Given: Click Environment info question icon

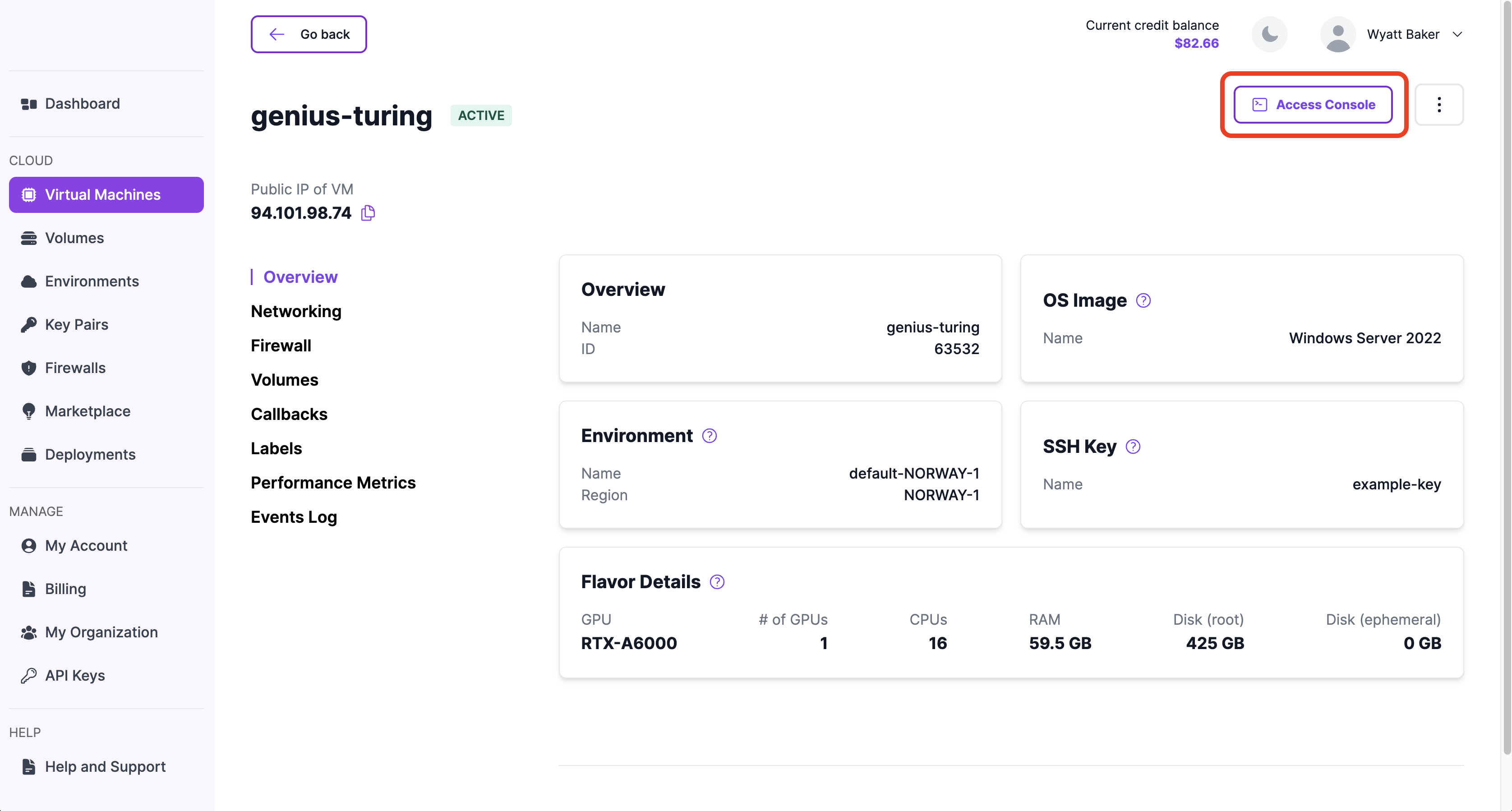Looking at the screenshot, I should coord(709,435).
